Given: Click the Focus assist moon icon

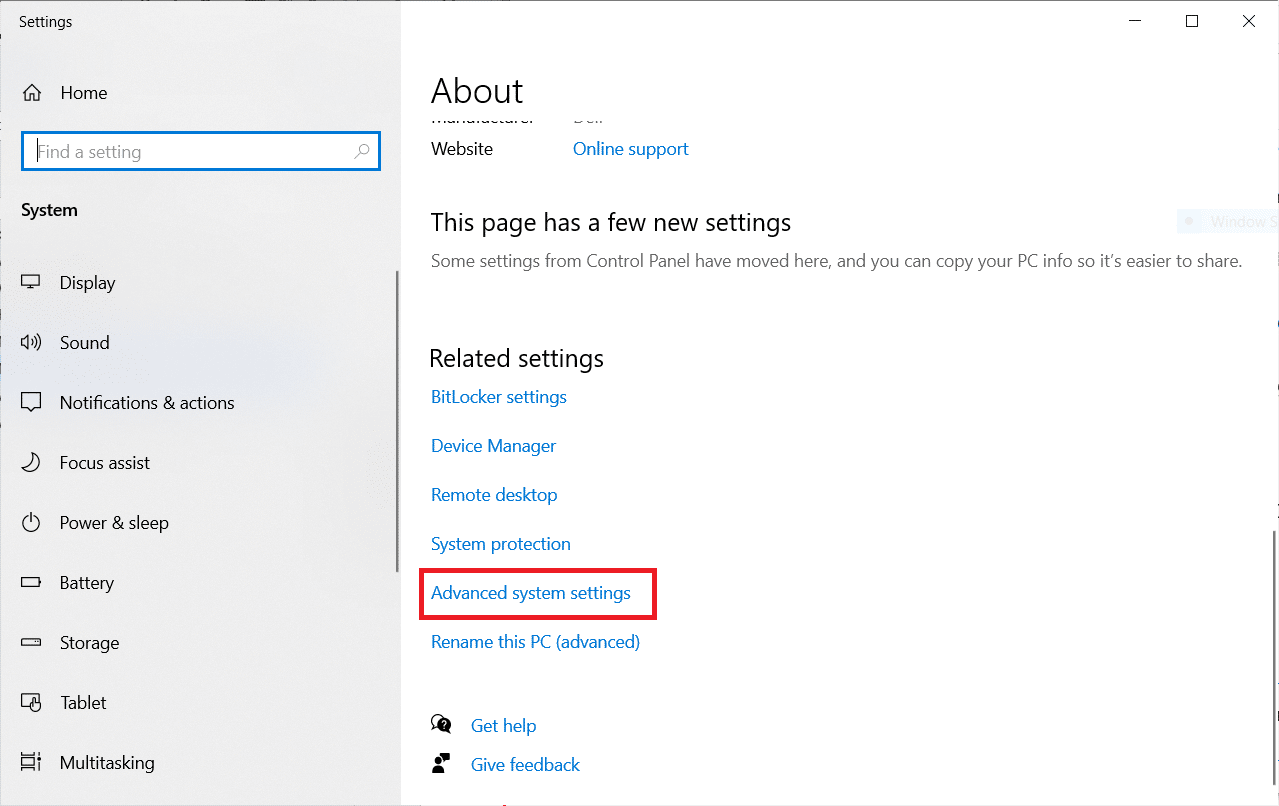Looking at the screenshot, I should pos(31,463).
